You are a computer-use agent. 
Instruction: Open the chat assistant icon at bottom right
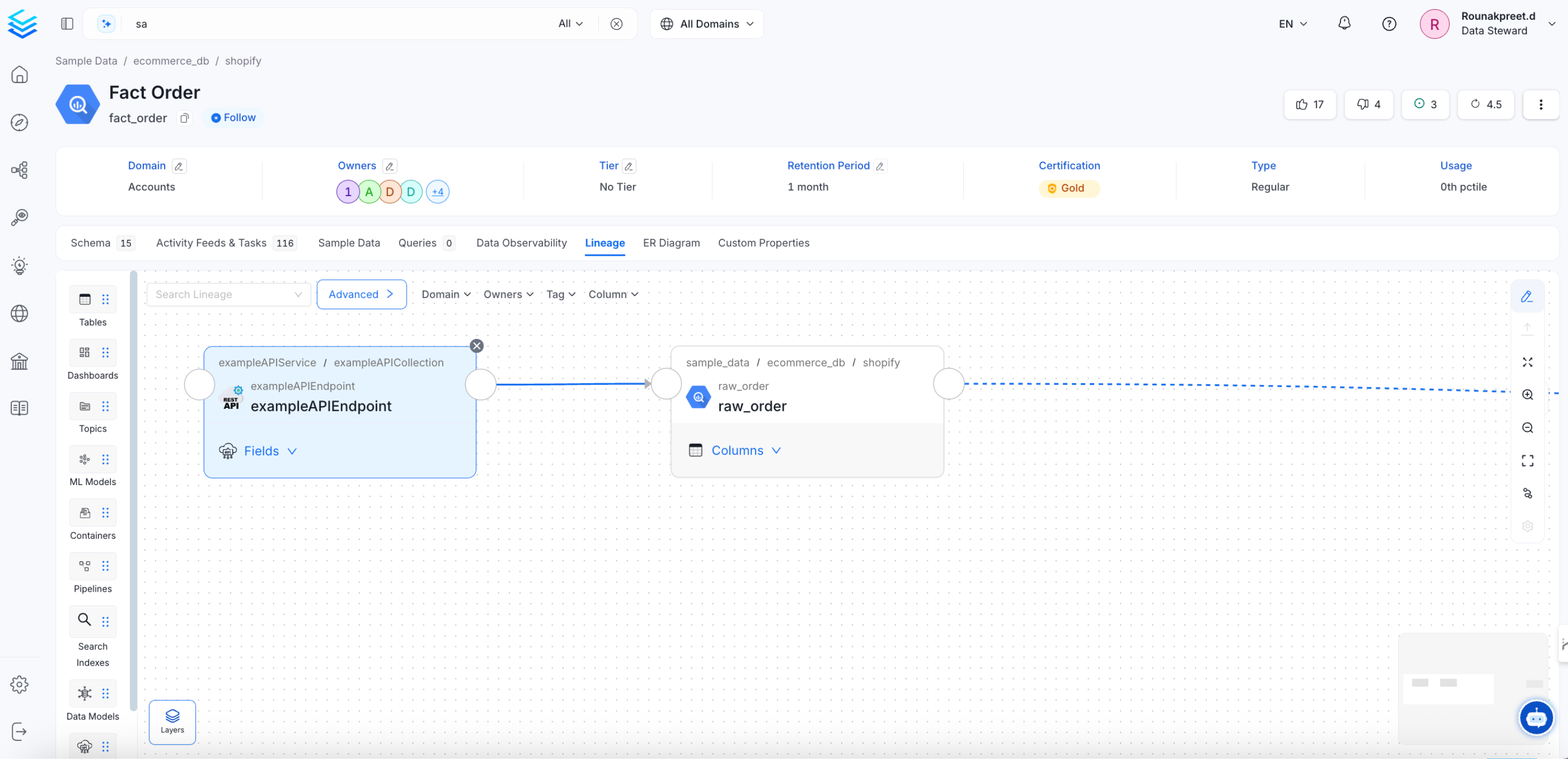[1537, 717]
